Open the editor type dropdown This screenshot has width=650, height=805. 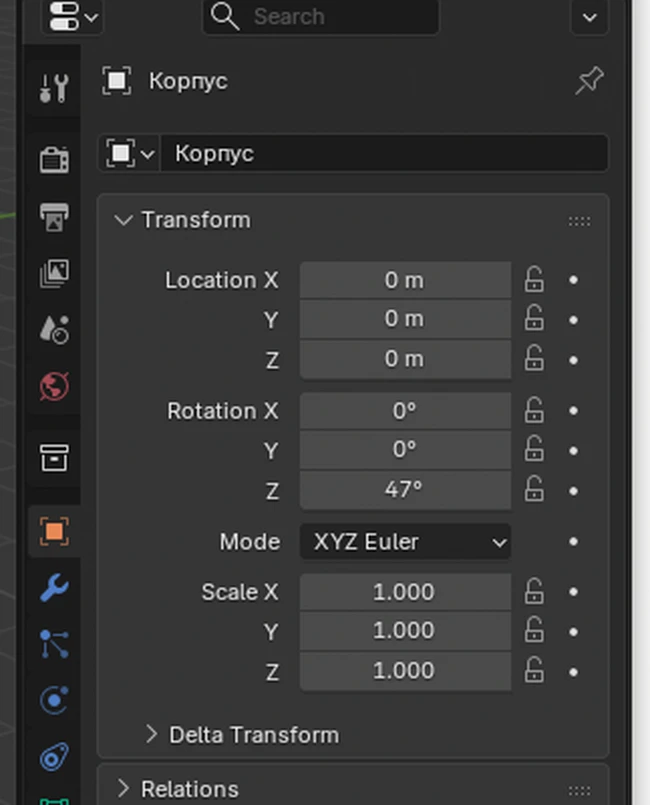[72, 16]
